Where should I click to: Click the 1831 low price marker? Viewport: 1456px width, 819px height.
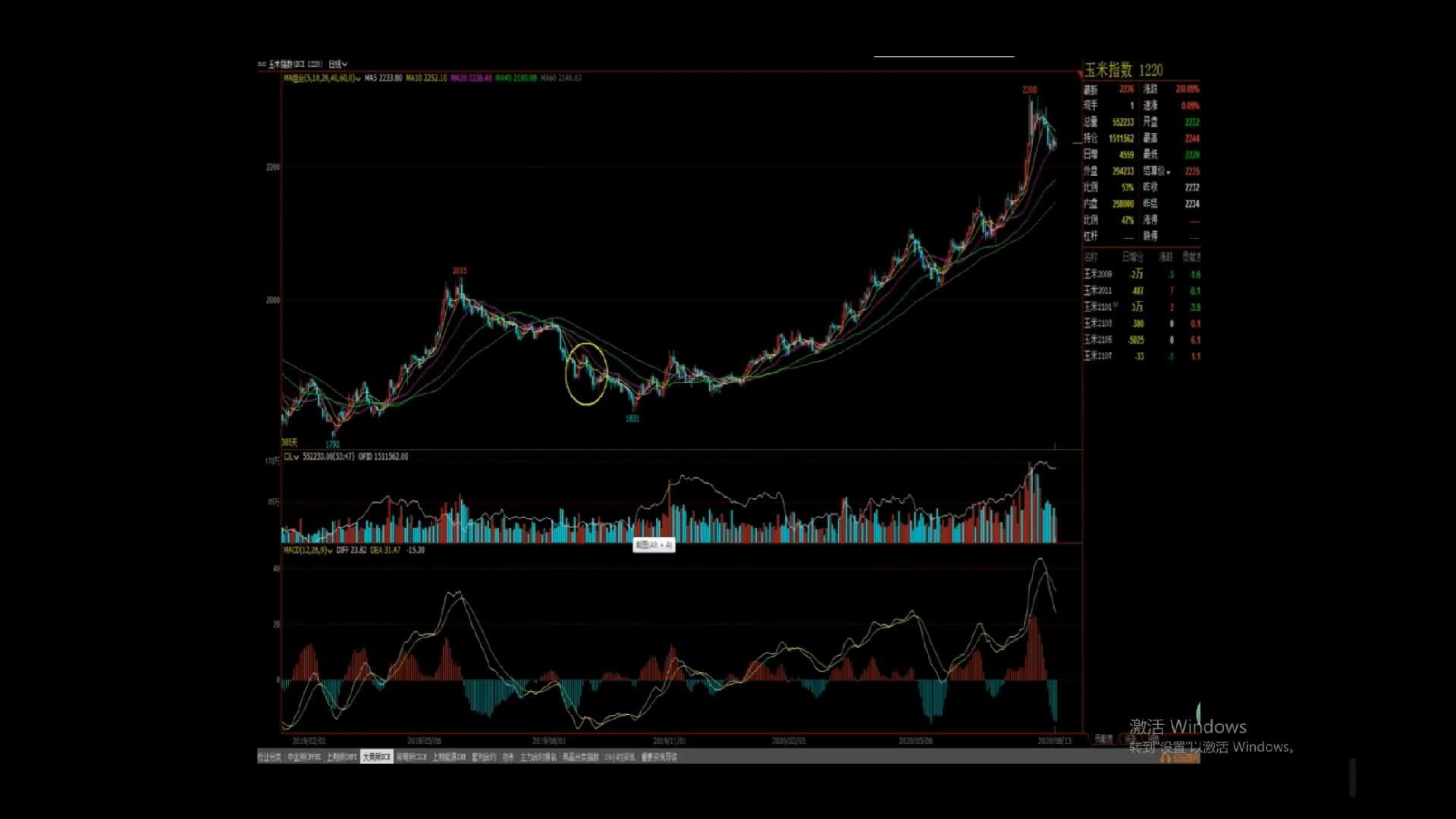click(x=632, y=419)
